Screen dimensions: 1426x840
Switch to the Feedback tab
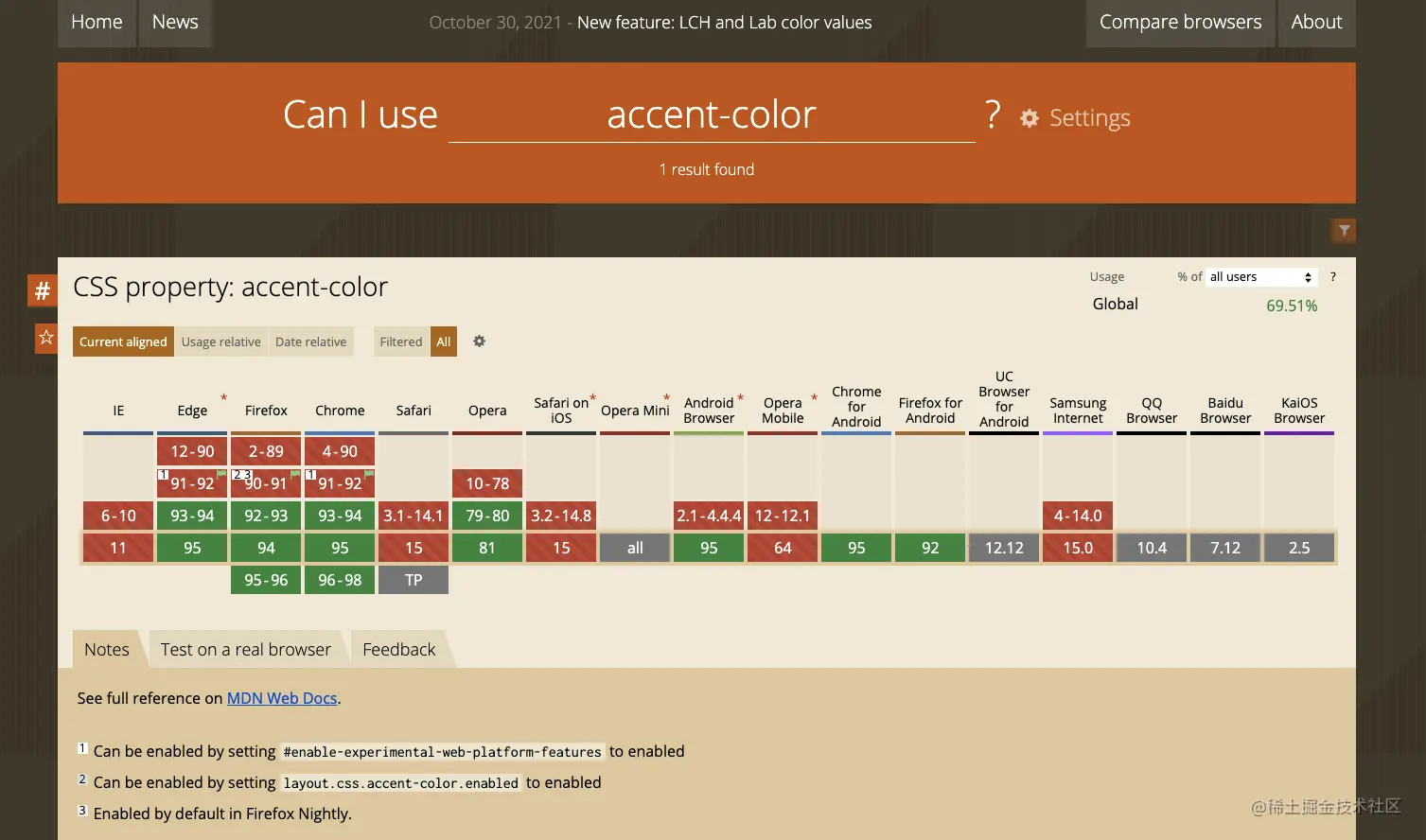(398, 649)
